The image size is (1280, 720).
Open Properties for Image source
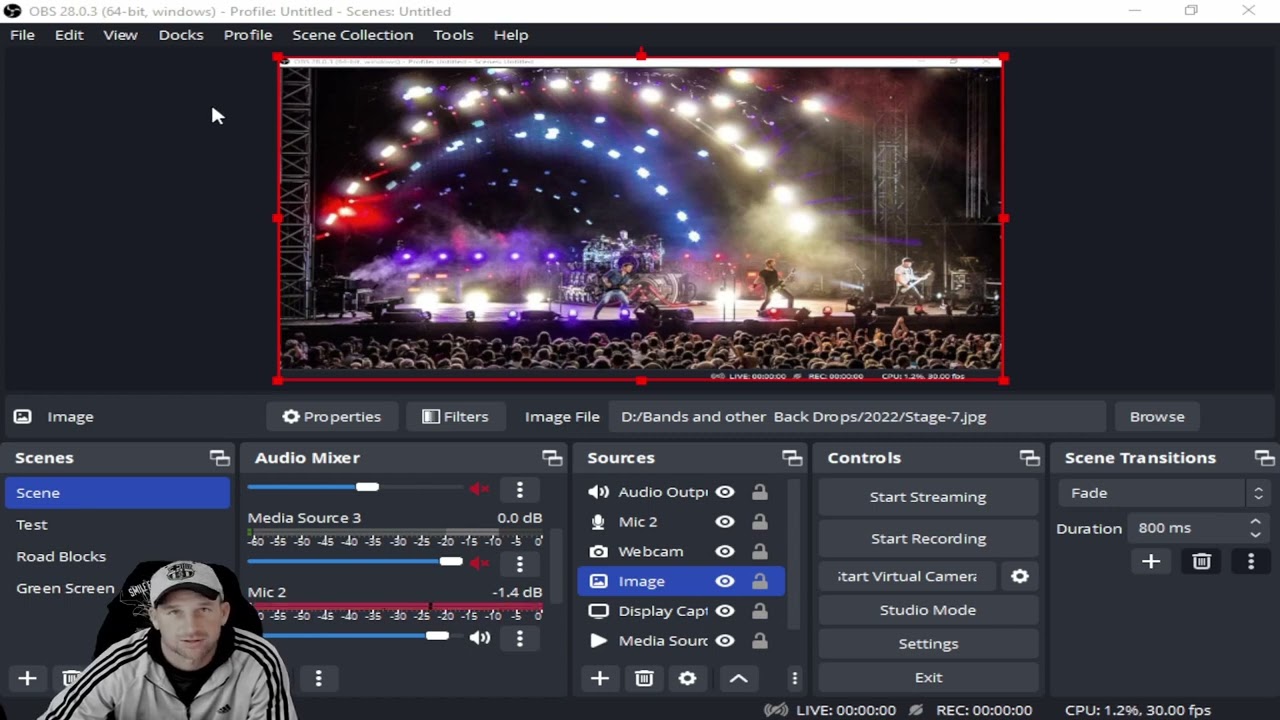click(331, 417)
